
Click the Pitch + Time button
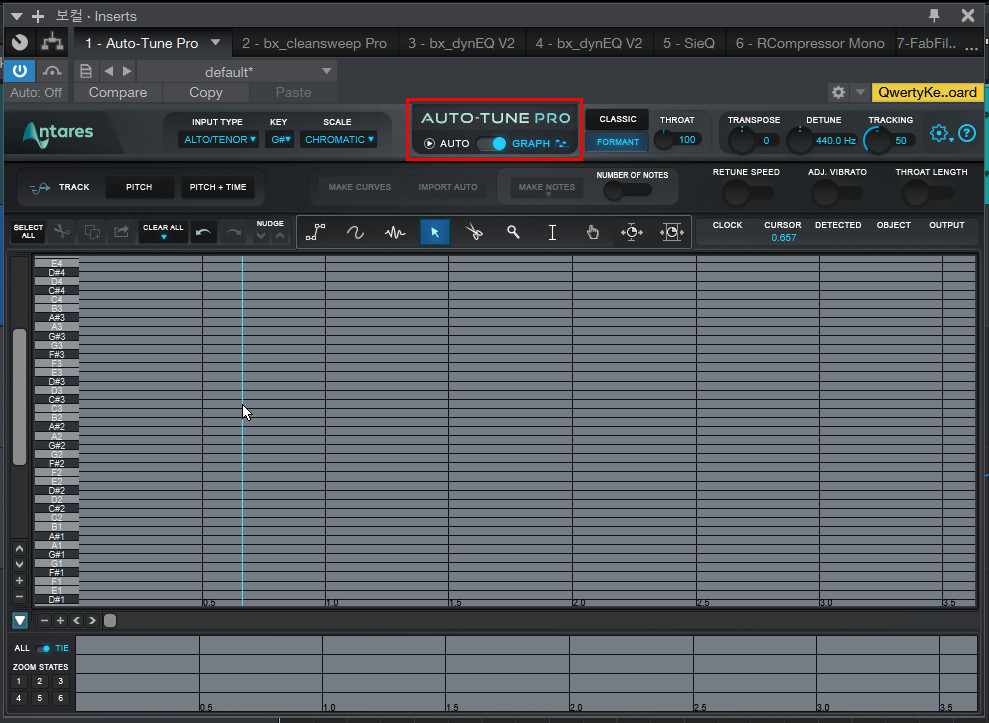[218, 187]
